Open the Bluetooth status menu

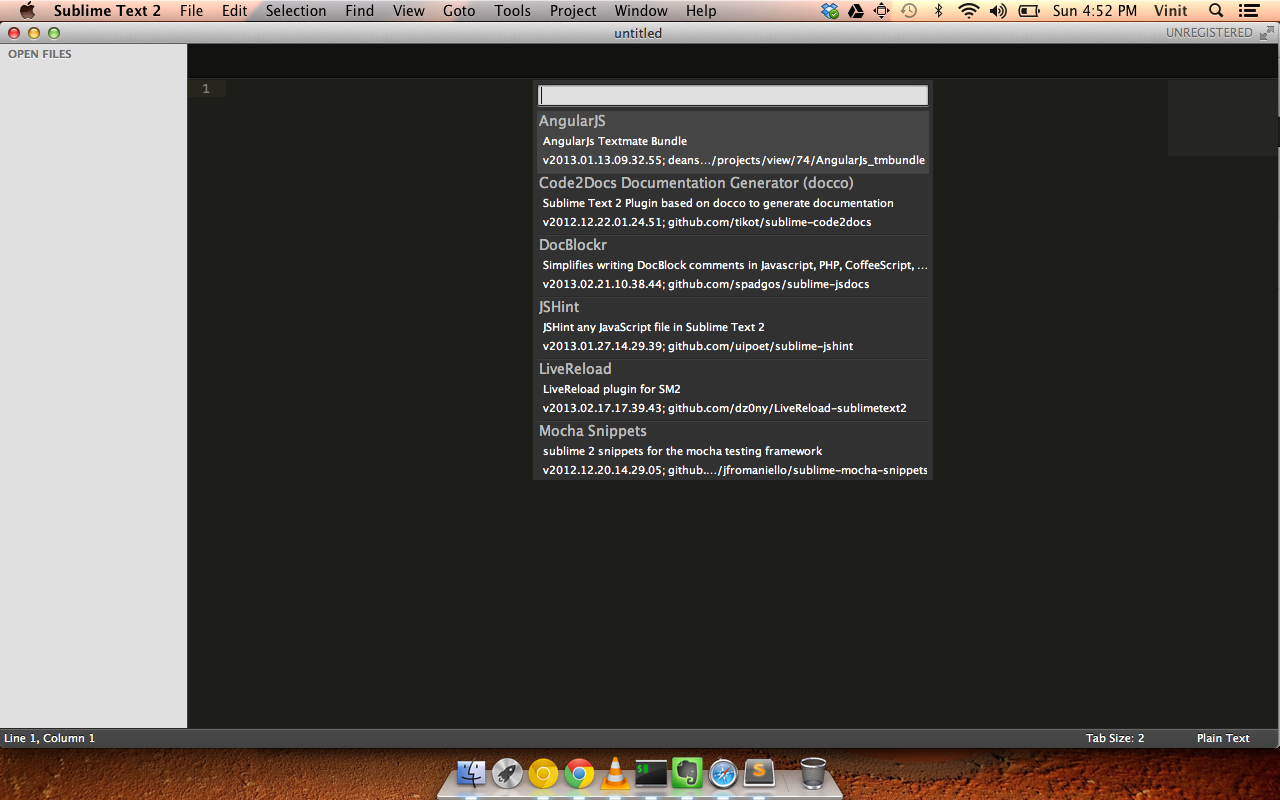click(x=938, y=11)
